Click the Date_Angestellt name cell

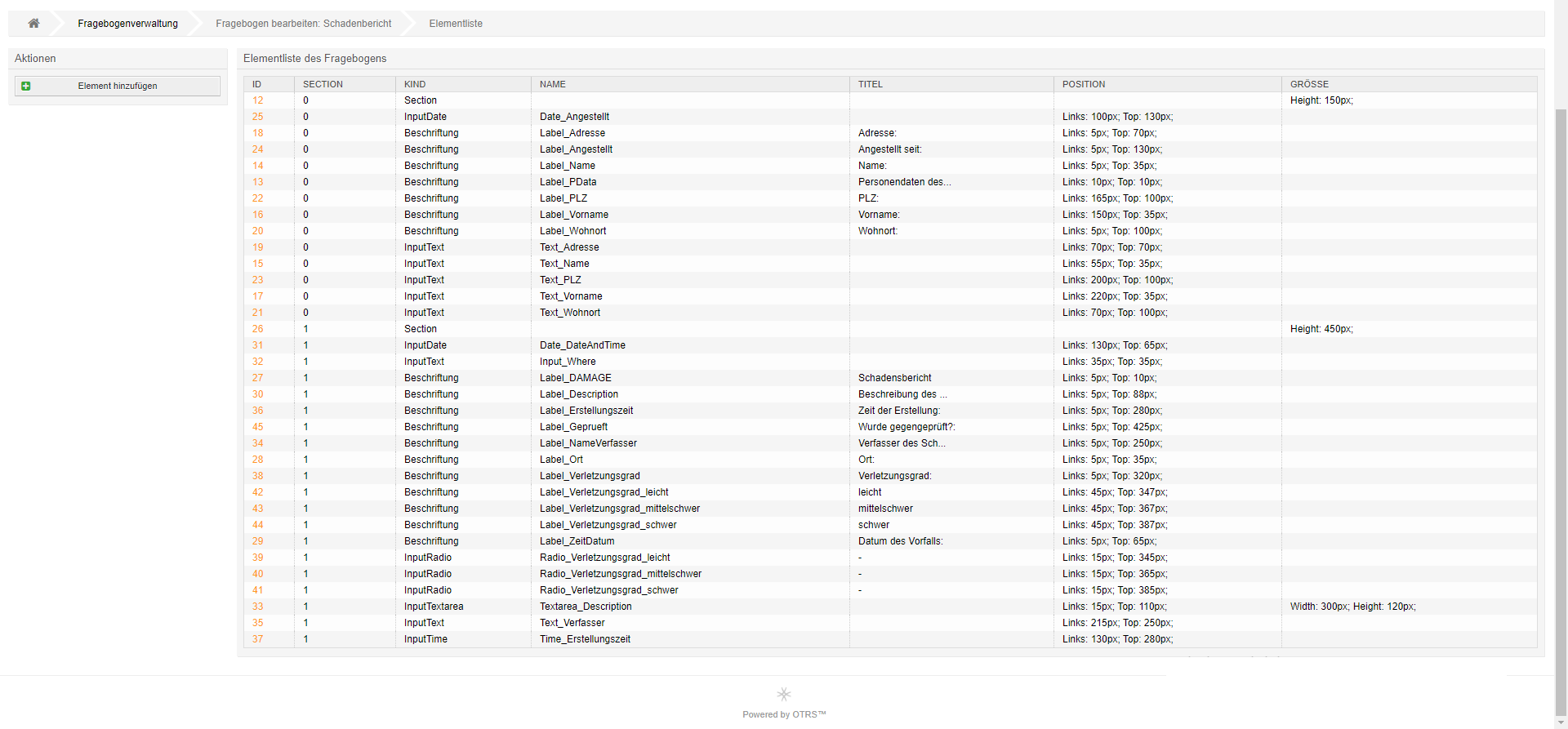click(690, 117)
